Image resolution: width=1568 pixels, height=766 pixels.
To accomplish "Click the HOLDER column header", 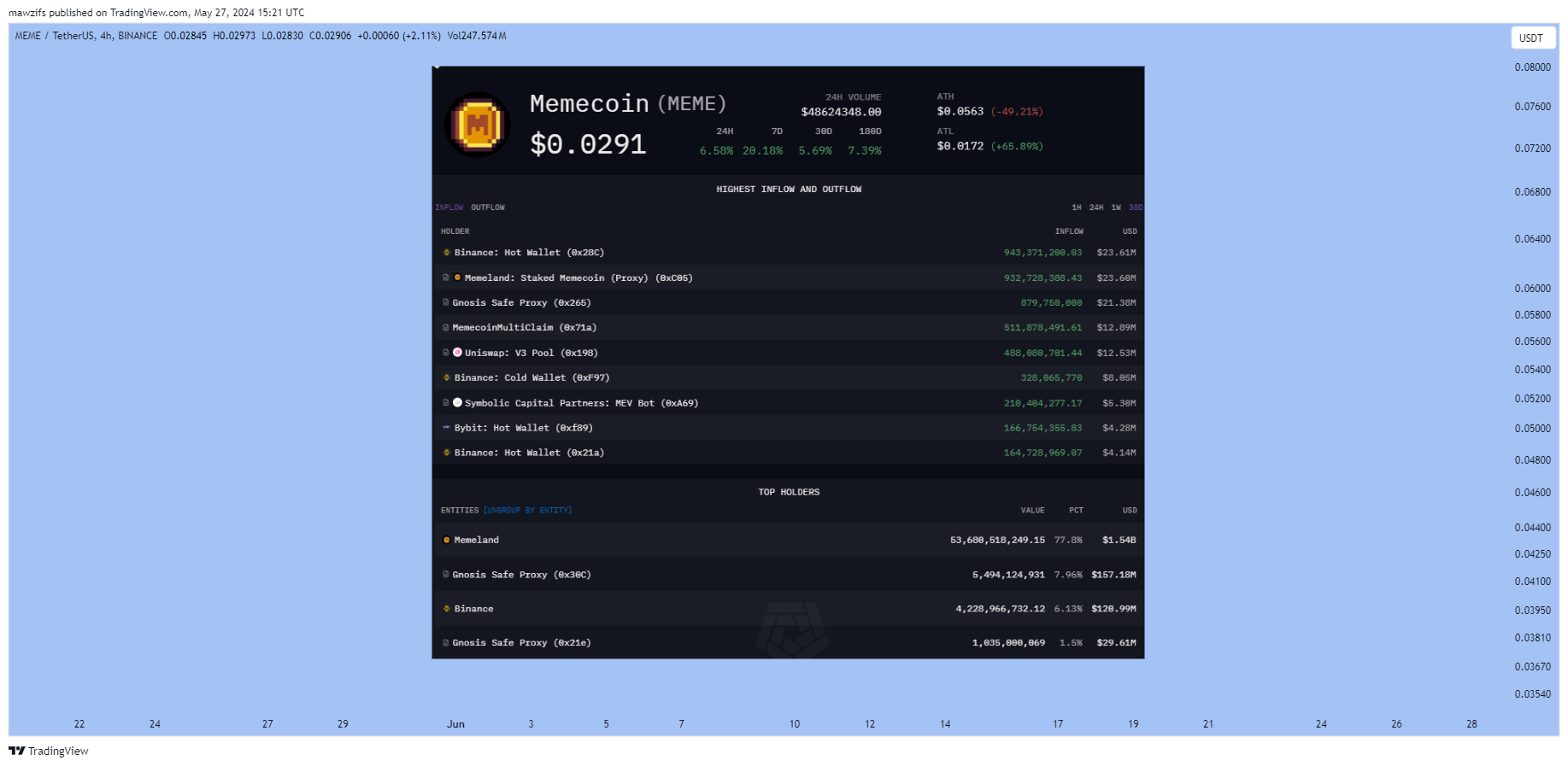I will coord(455,231).
